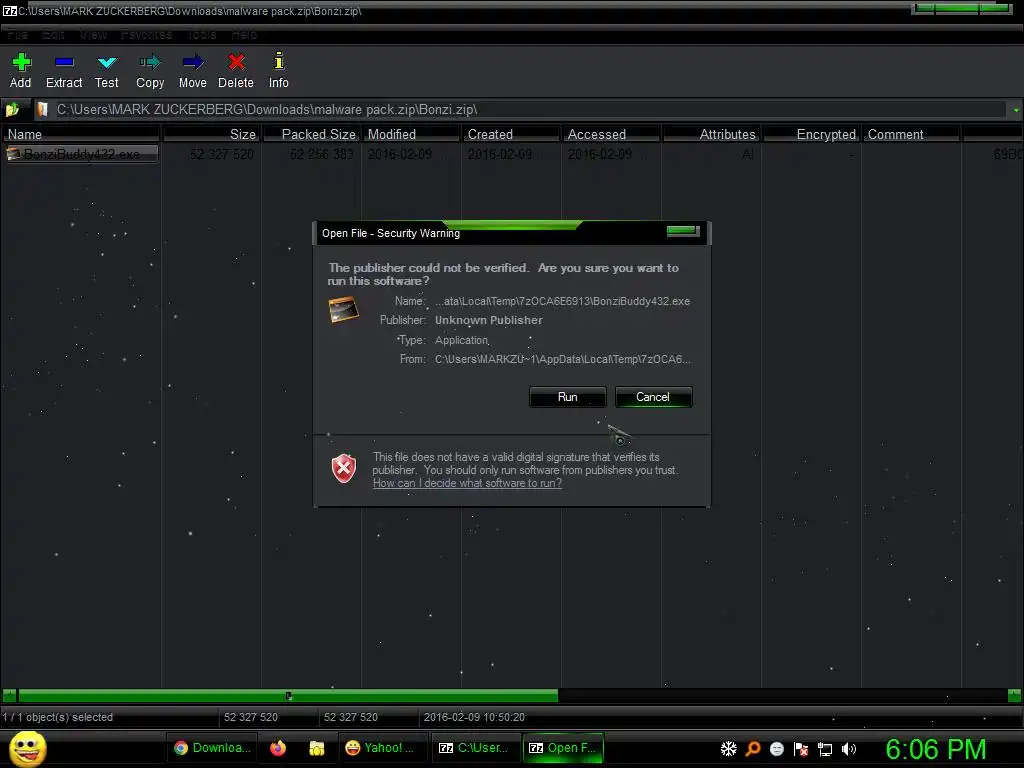Close the security warning with title bar button
The width and height of the screenshot is (1024, 768).
click(x=682, y=231)
